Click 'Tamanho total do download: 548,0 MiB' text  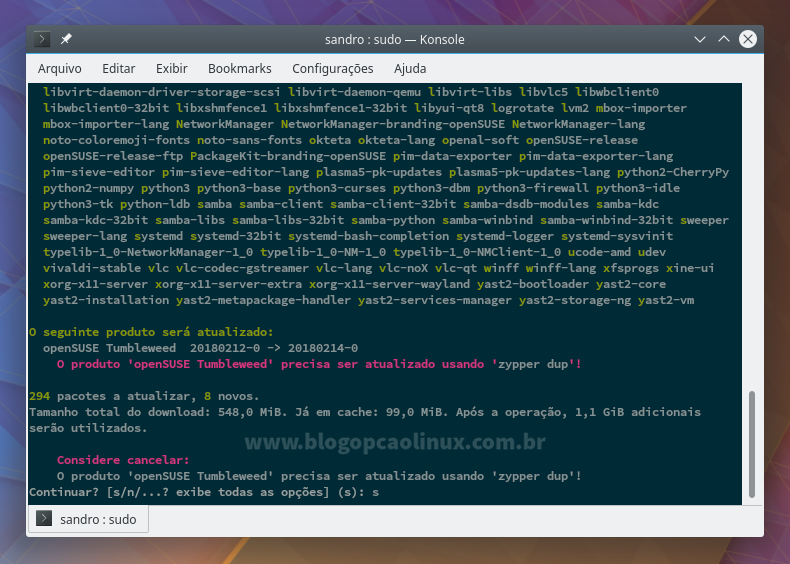(158, 412)
